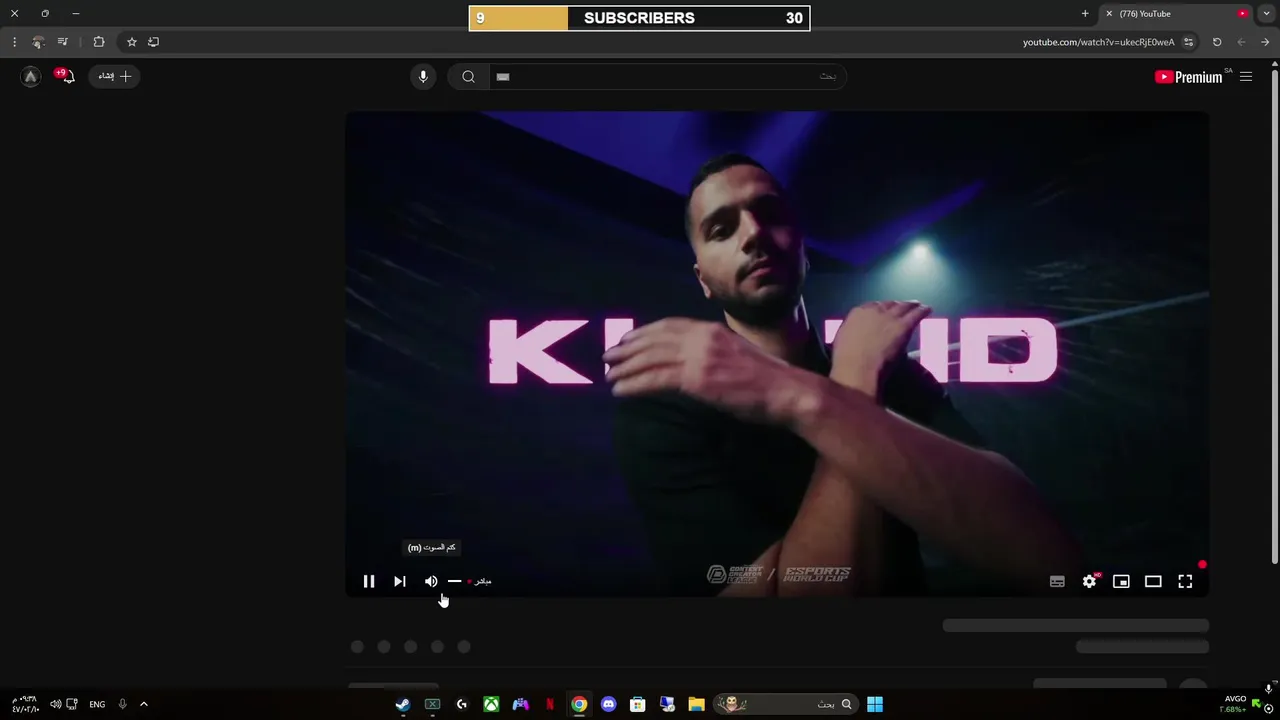Go back in browser history
1280x720 pixels.
(x=1265, y=42)
